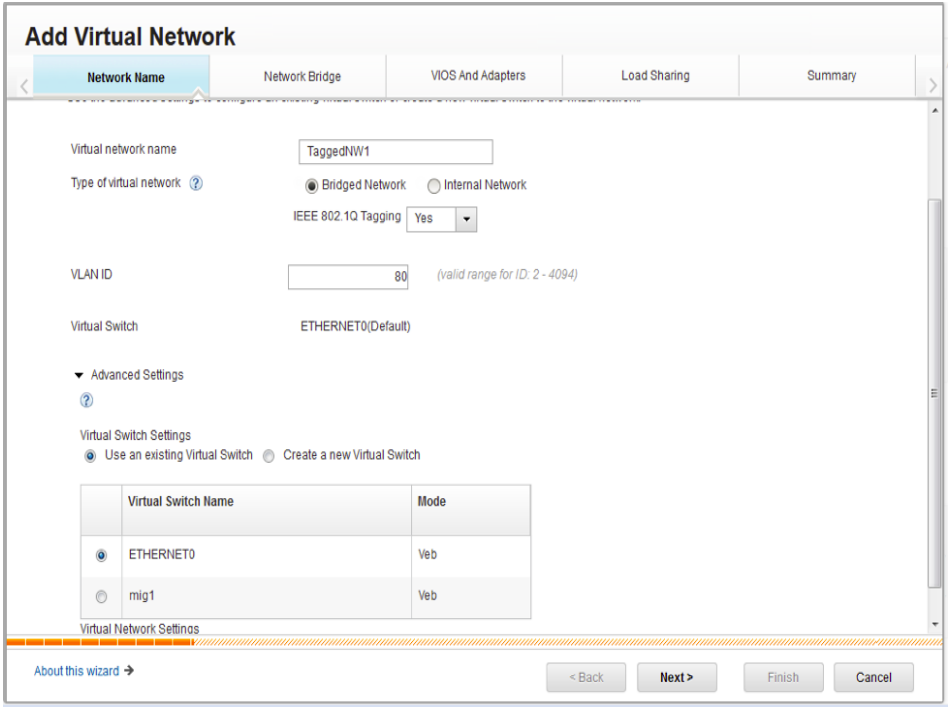Click the scrollbar down arrow

point(935,624)
